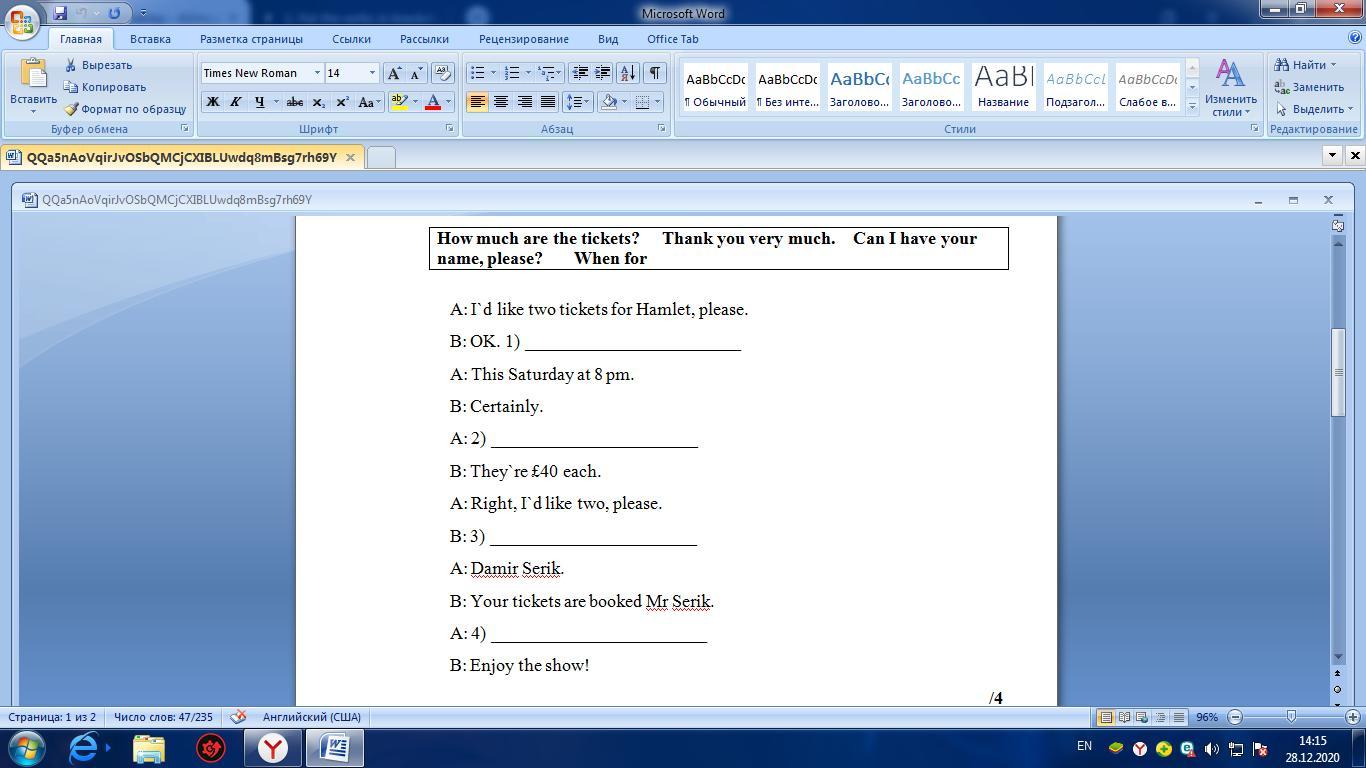Change language Английский (США) in status bar
The height and width of the screenshot is (768, 1366).
311,717
